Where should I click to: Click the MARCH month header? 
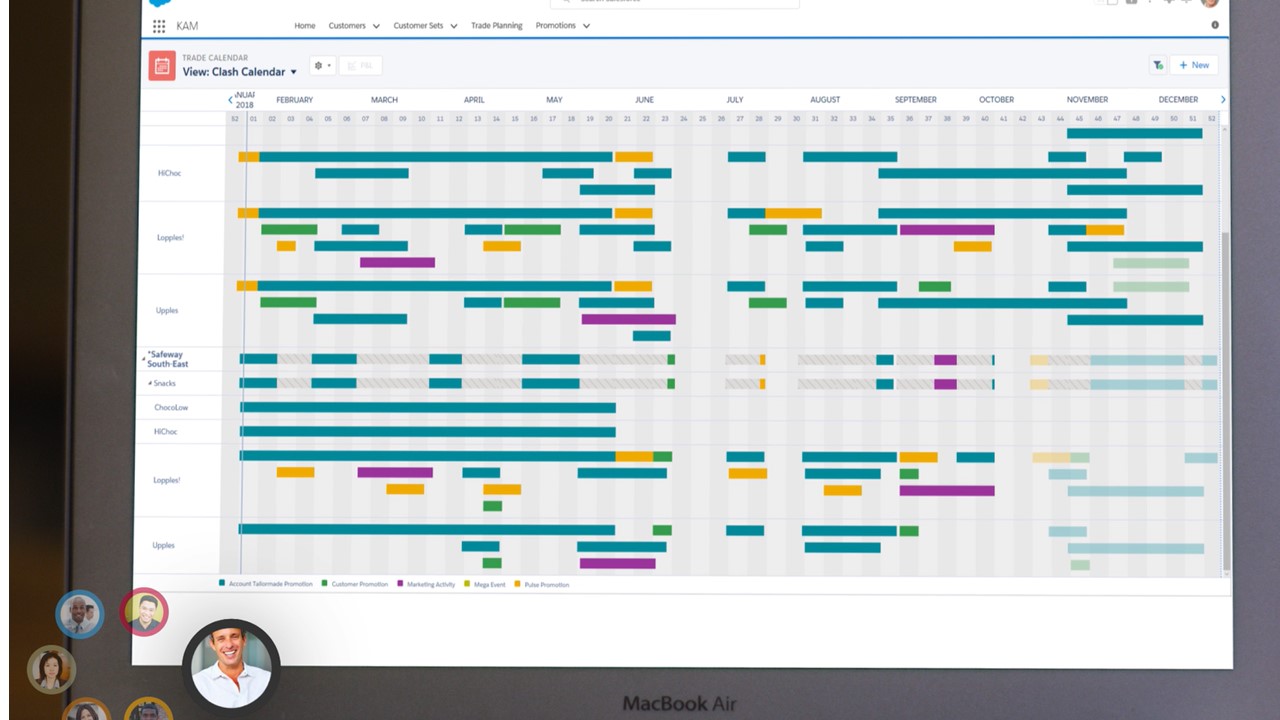(x=384, y=100)
